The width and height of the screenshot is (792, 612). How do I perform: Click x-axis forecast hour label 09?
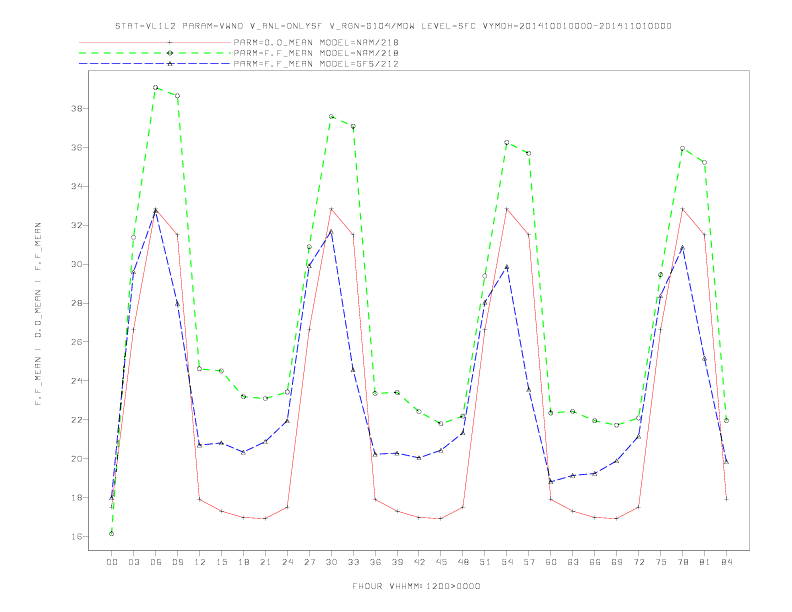tap(177, 562)
